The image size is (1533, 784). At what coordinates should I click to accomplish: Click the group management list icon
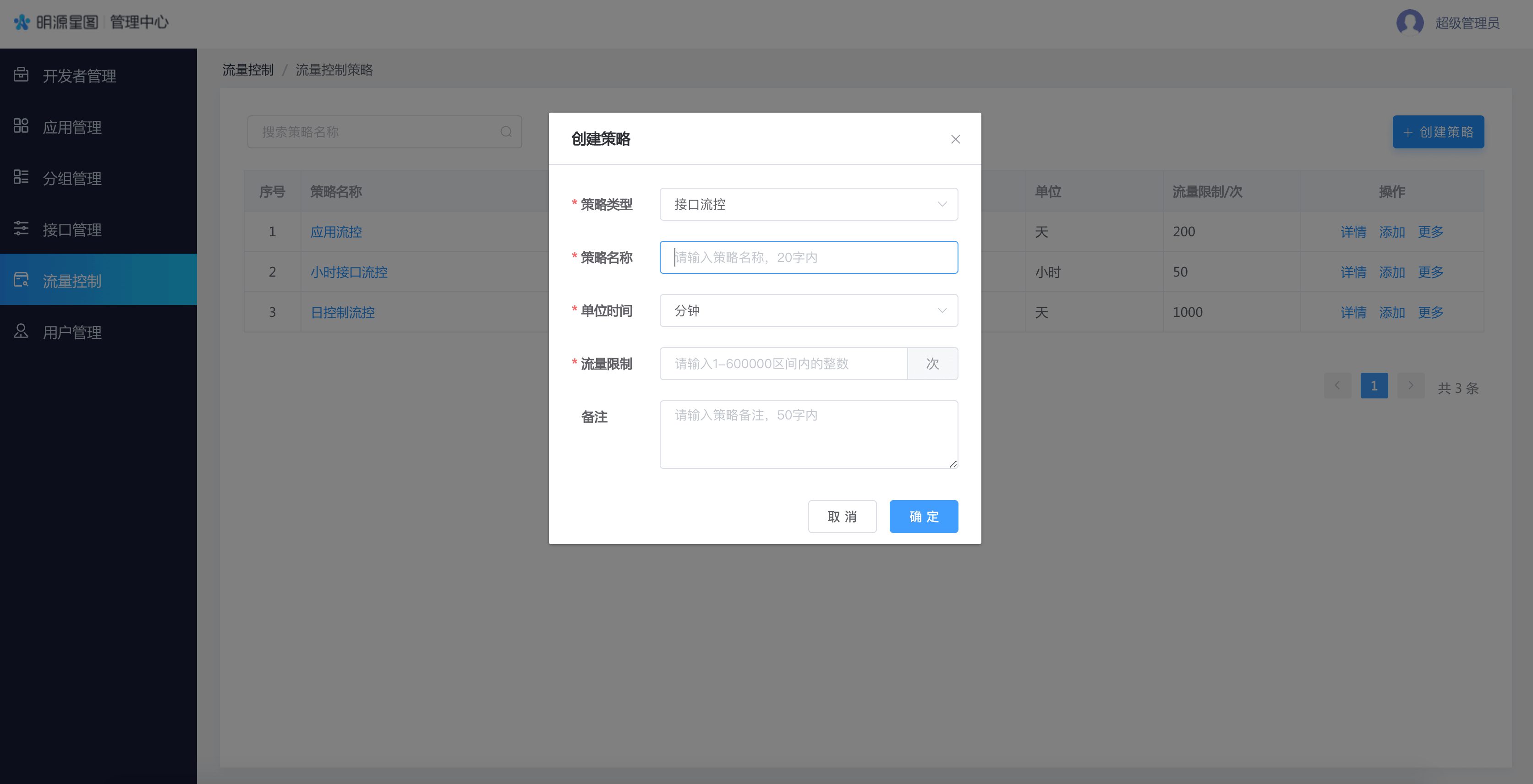tap(21, 177)
